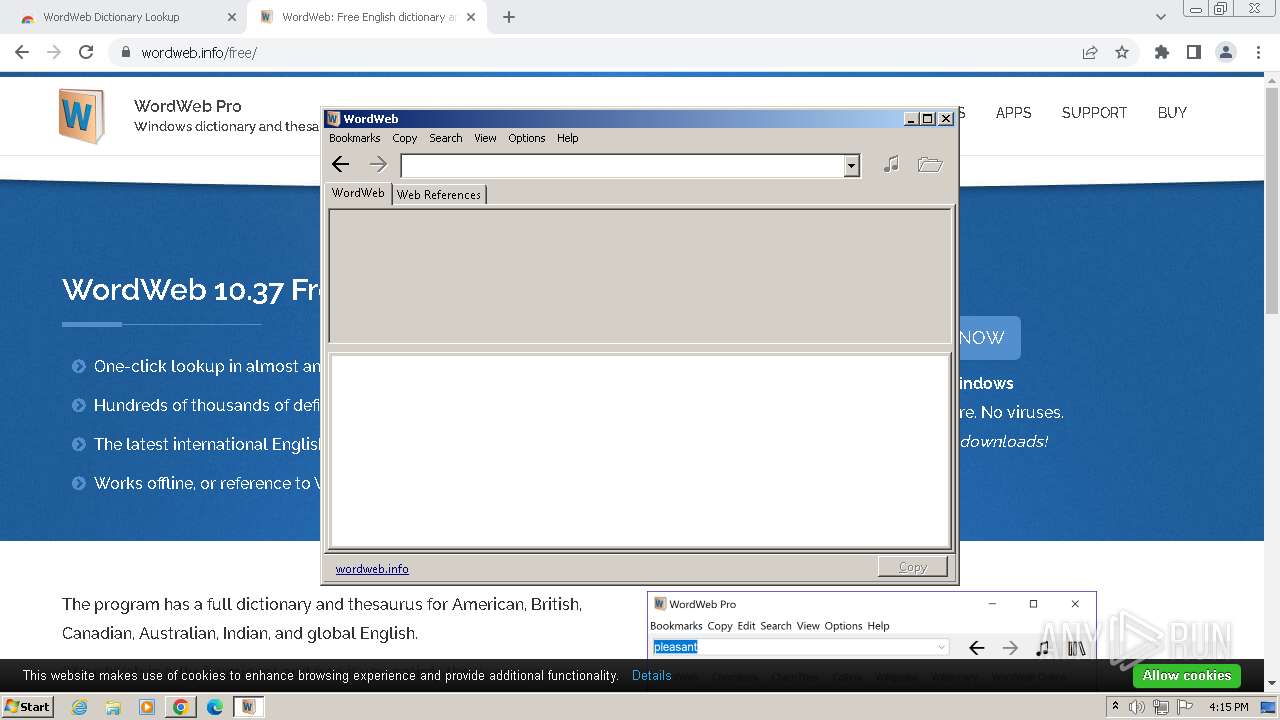This screenshot has height=720, width=1280.
Task: Reload the wordweb.info page
Action: 86,52
